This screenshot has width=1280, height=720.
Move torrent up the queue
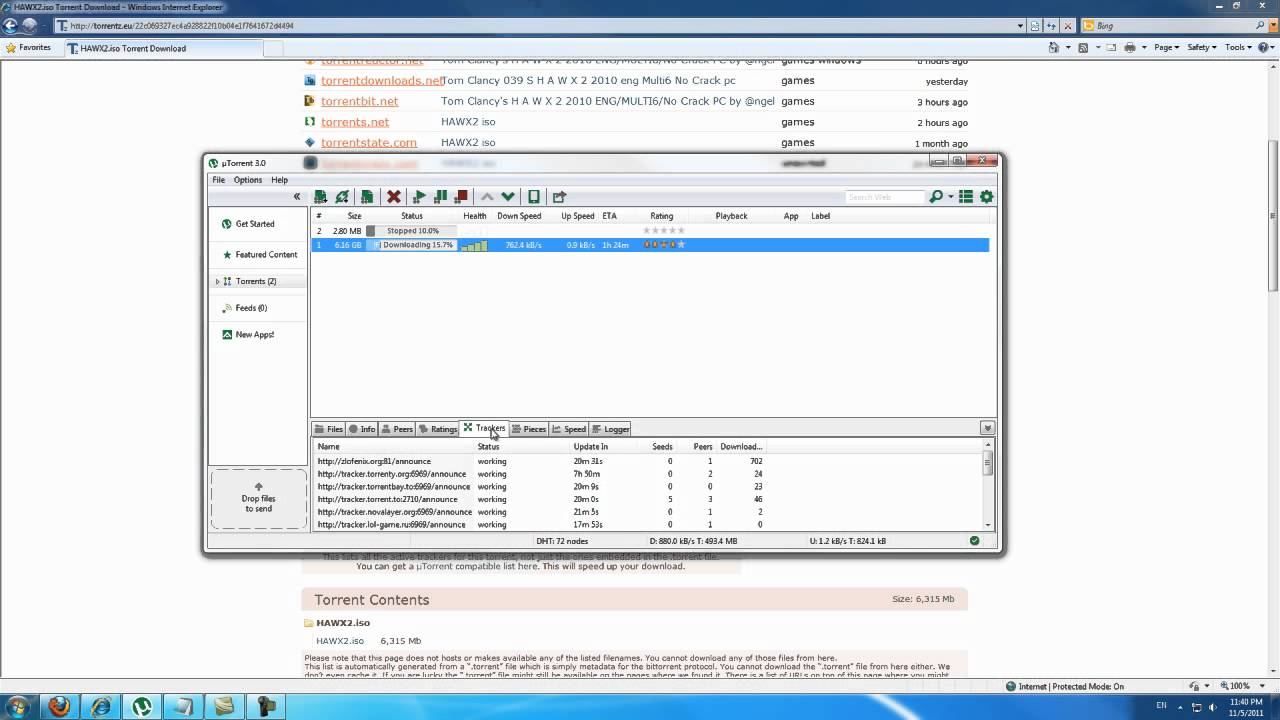(x=487, y=197)
